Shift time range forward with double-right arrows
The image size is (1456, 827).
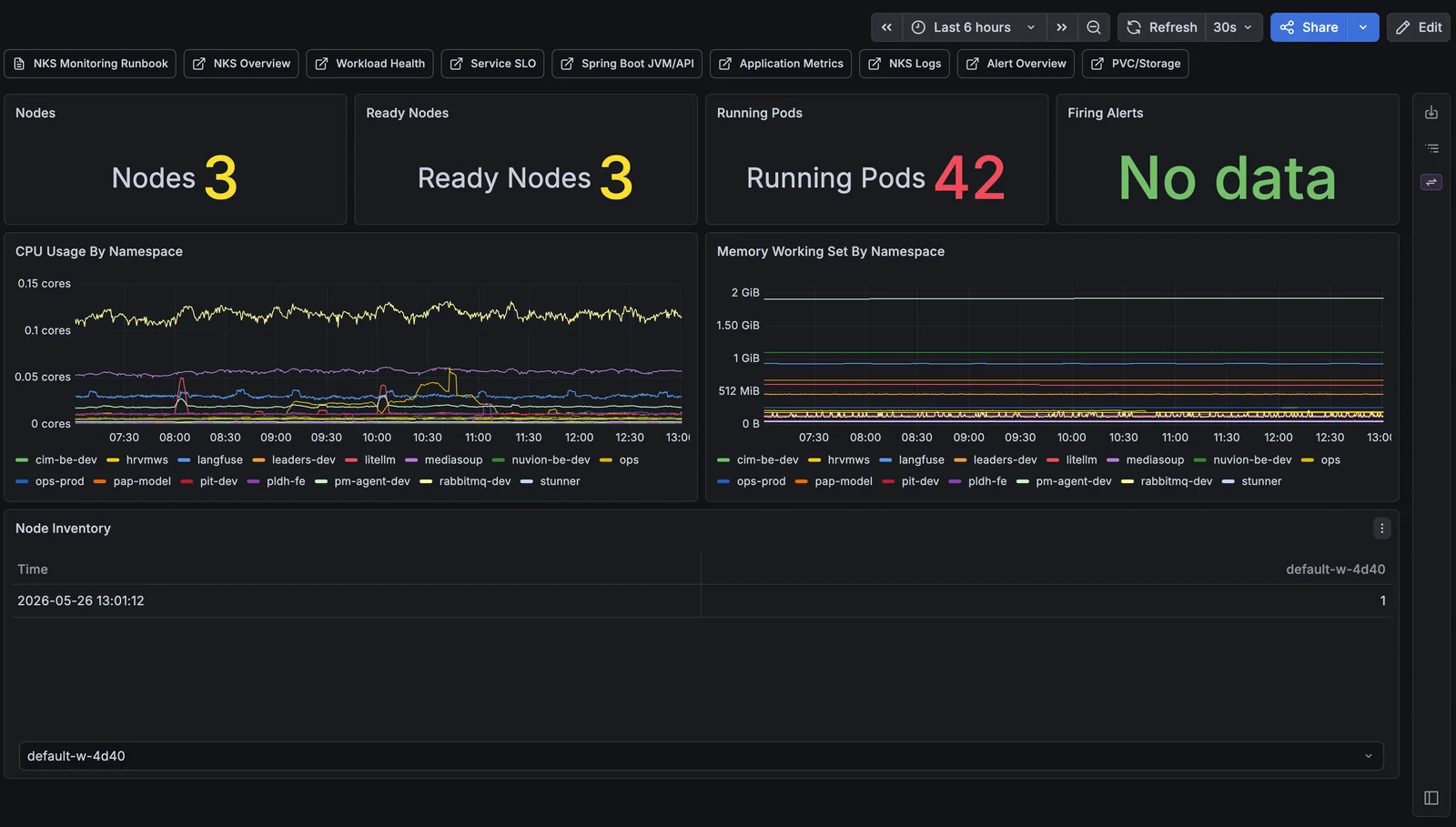coord(1062,27)
